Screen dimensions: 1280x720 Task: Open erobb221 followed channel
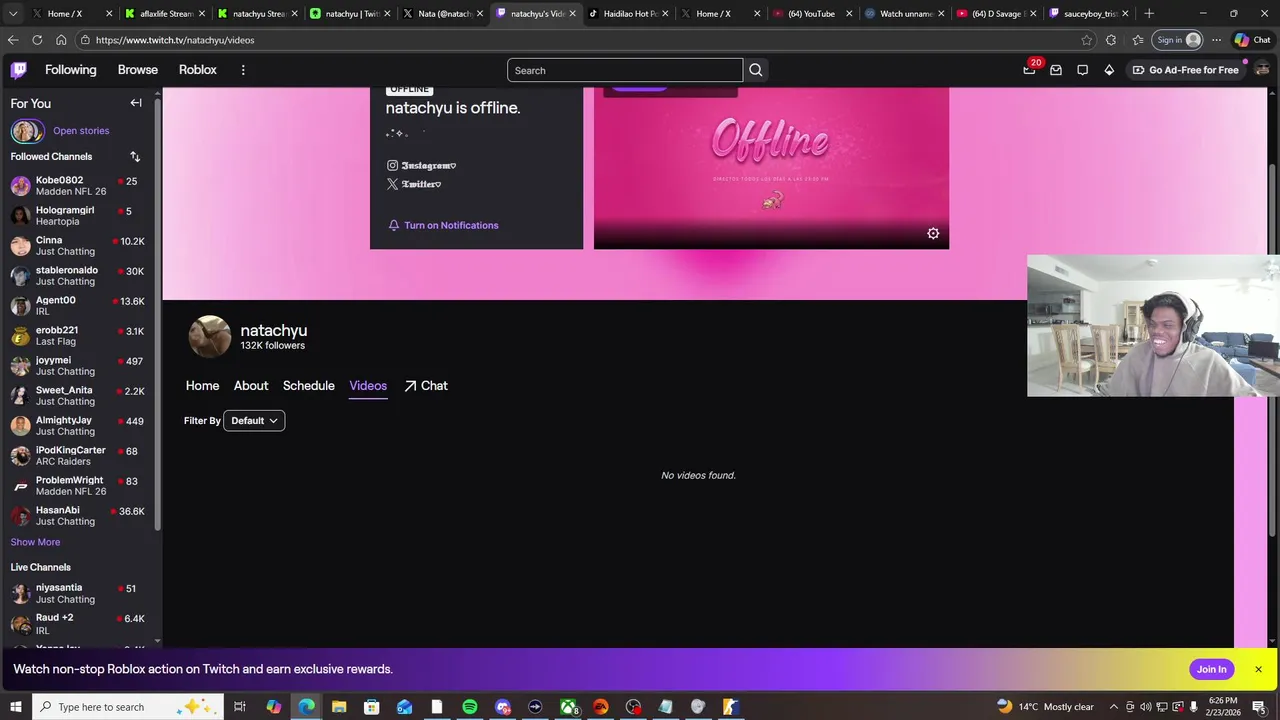[79, 336]
